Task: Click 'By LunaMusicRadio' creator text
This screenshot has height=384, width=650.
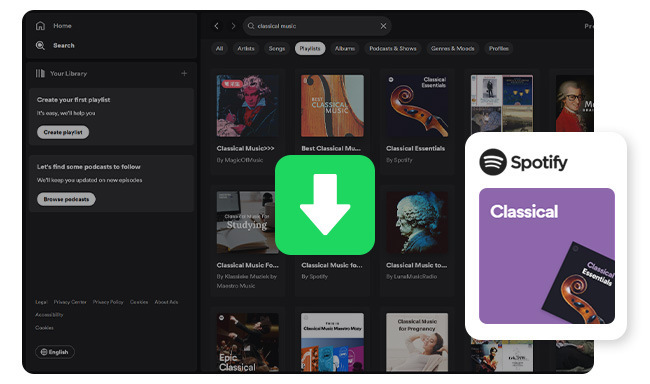Action: (411, 277)
